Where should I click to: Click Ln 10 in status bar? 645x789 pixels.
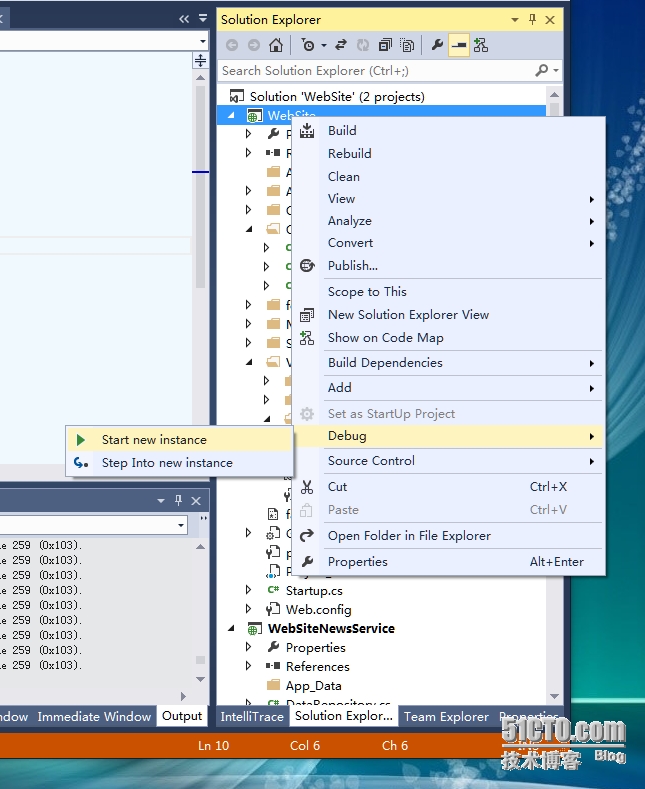coord(213,745)
